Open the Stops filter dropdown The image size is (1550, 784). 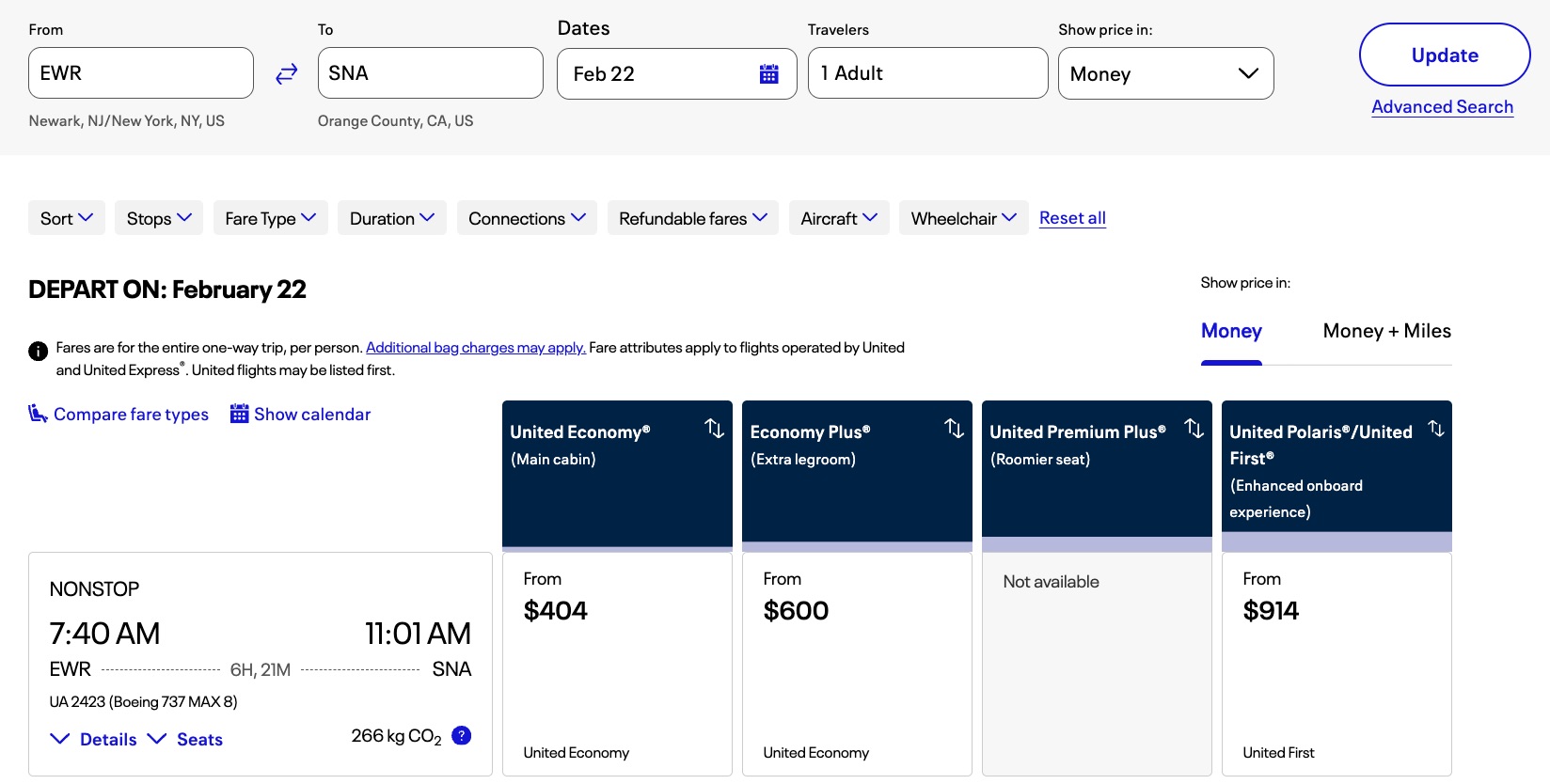click(x=159, y=218)
